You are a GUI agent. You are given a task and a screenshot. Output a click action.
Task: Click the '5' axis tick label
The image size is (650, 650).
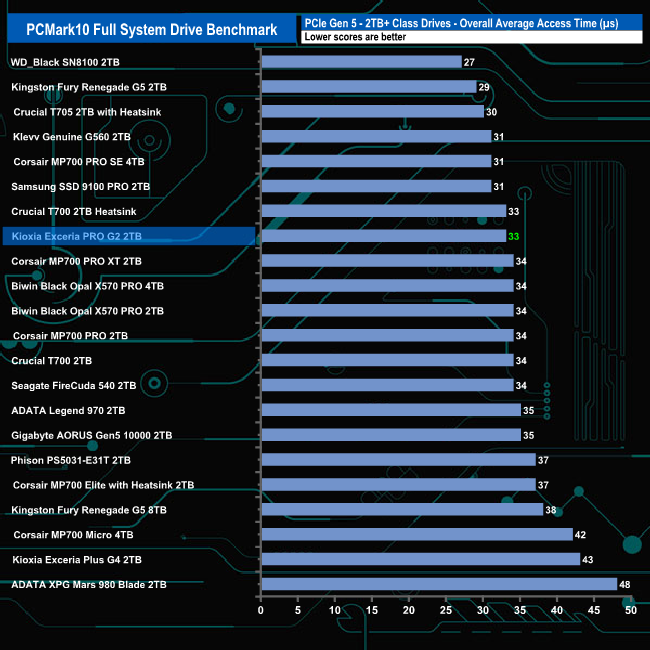pyautogui.click(x=298, y=610)
